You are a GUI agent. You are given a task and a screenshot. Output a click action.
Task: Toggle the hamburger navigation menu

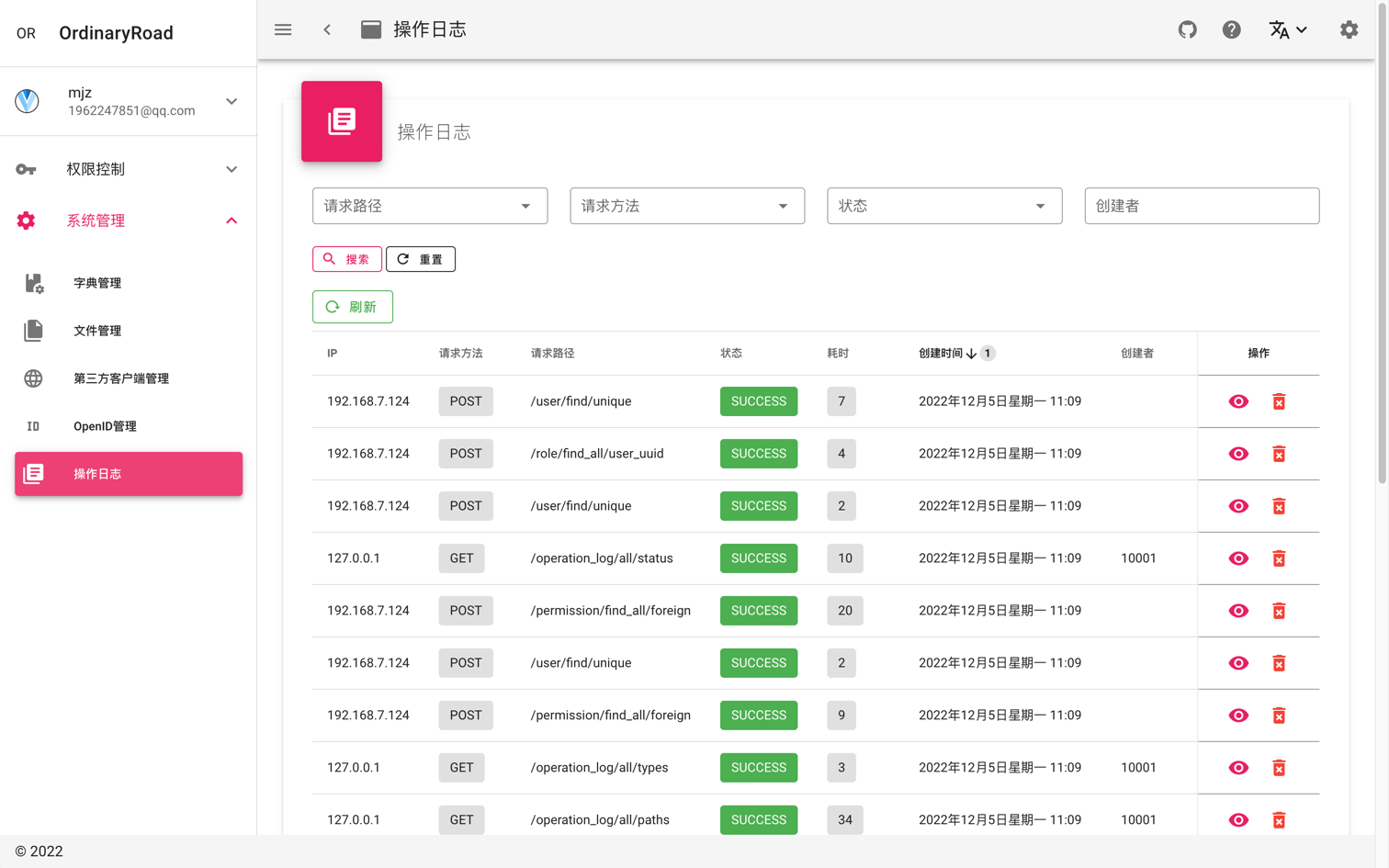point(283,29)
